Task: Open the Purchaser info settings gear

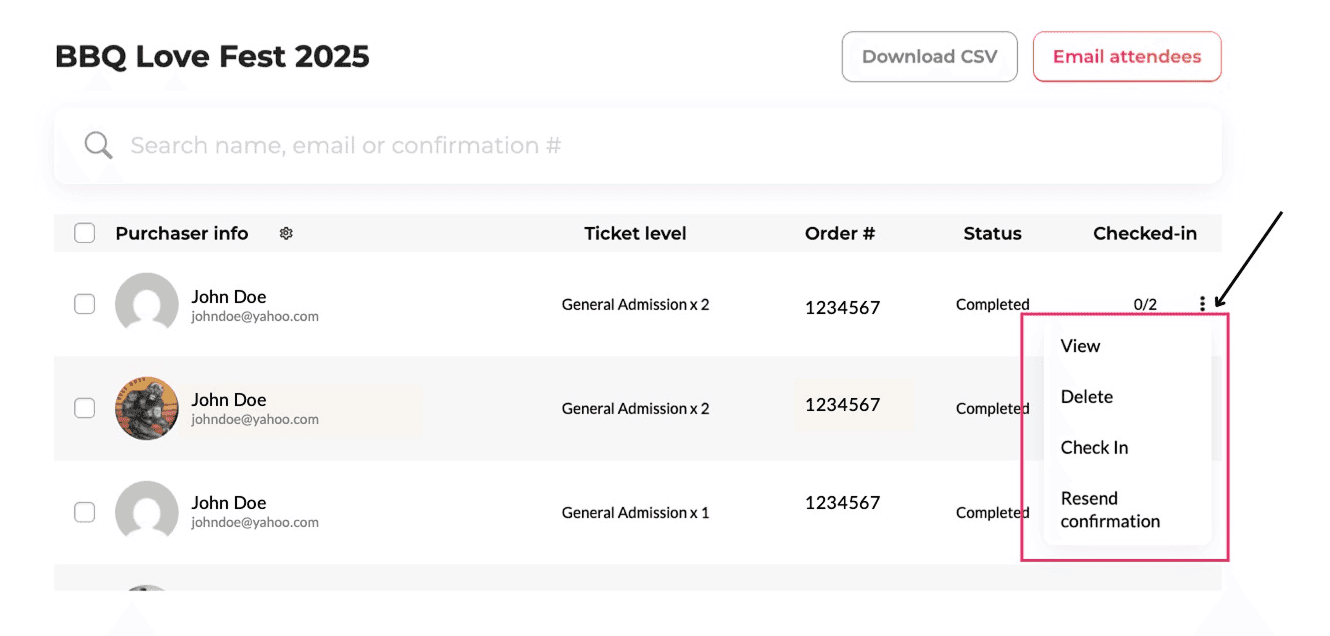Action: [286, 234]
